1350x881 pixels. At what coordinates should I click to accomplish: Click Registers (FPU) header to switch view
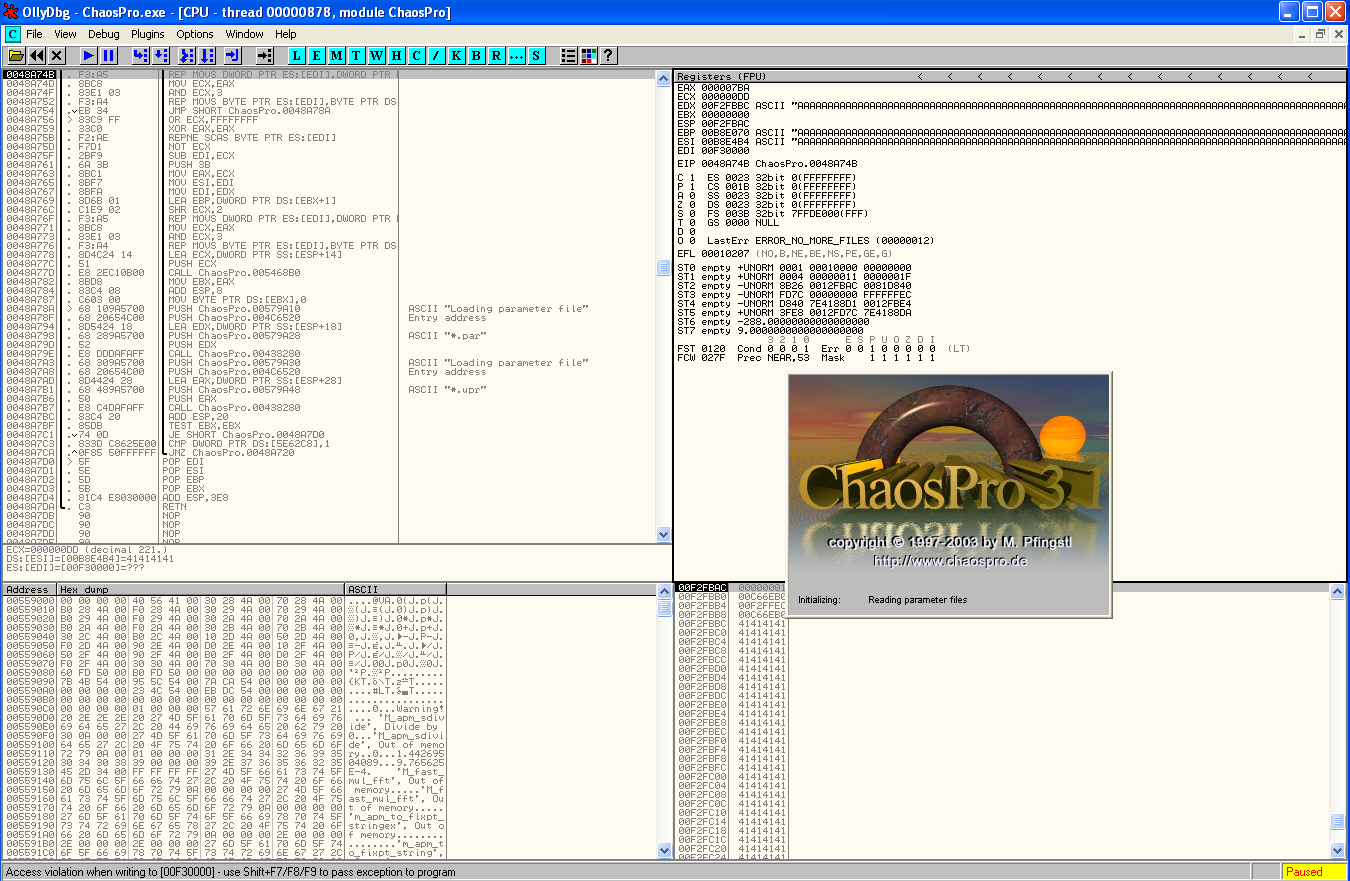[721, 77]
